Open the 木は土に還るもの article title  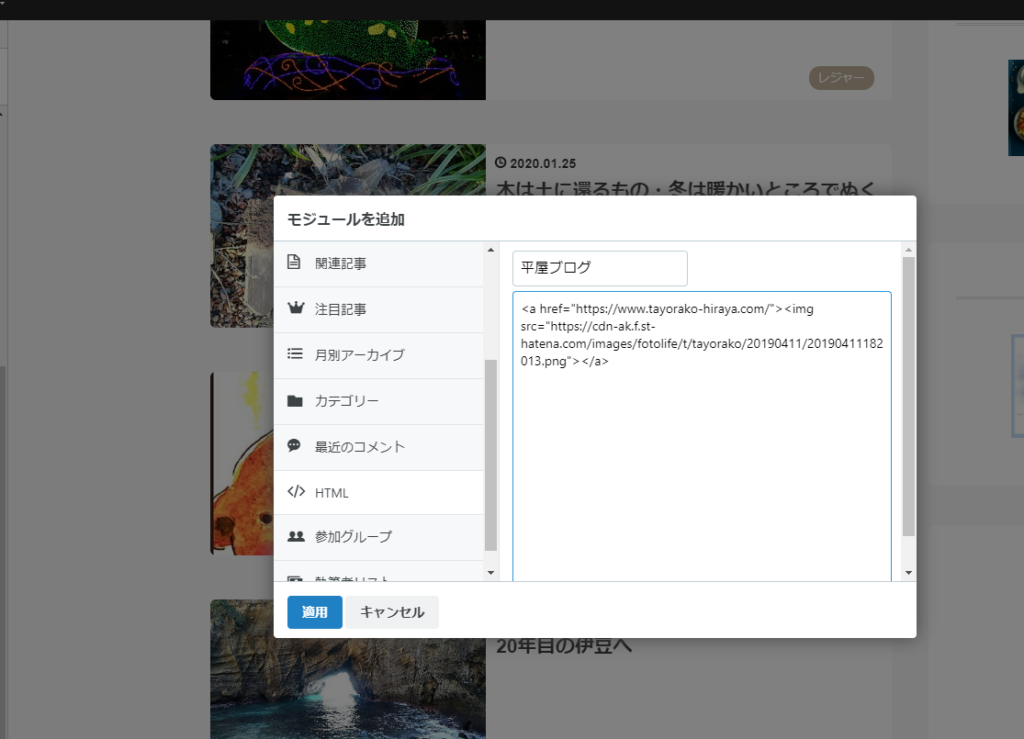(685, 189)
